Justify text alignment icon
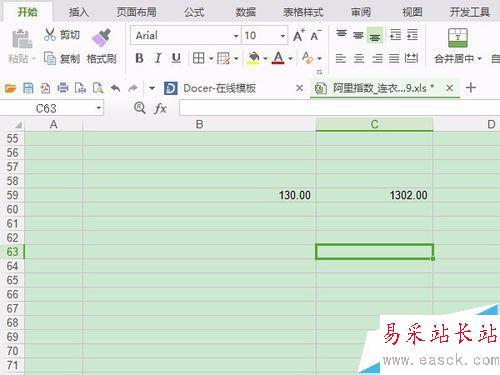 point(394,59)
